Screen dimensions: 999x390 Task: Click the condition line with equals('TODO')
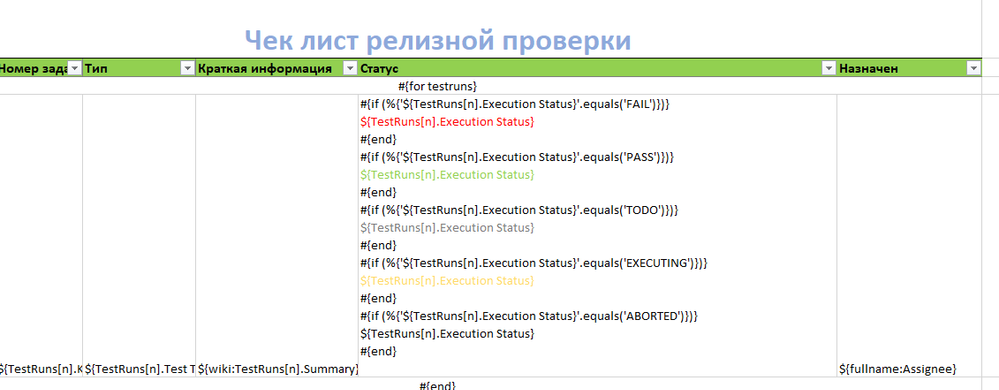pos(519,210)
